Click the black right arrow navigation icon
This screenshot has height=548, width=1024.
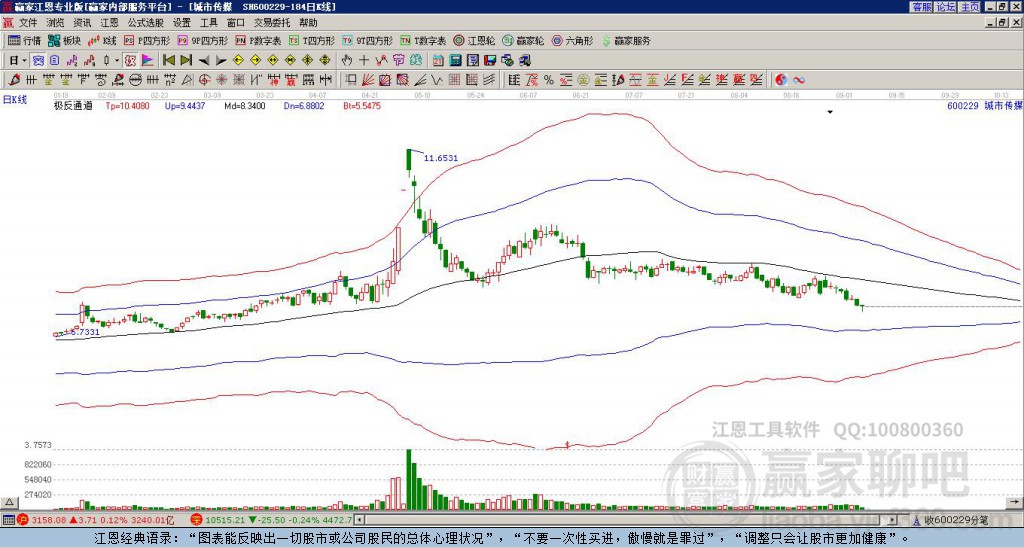221,61
